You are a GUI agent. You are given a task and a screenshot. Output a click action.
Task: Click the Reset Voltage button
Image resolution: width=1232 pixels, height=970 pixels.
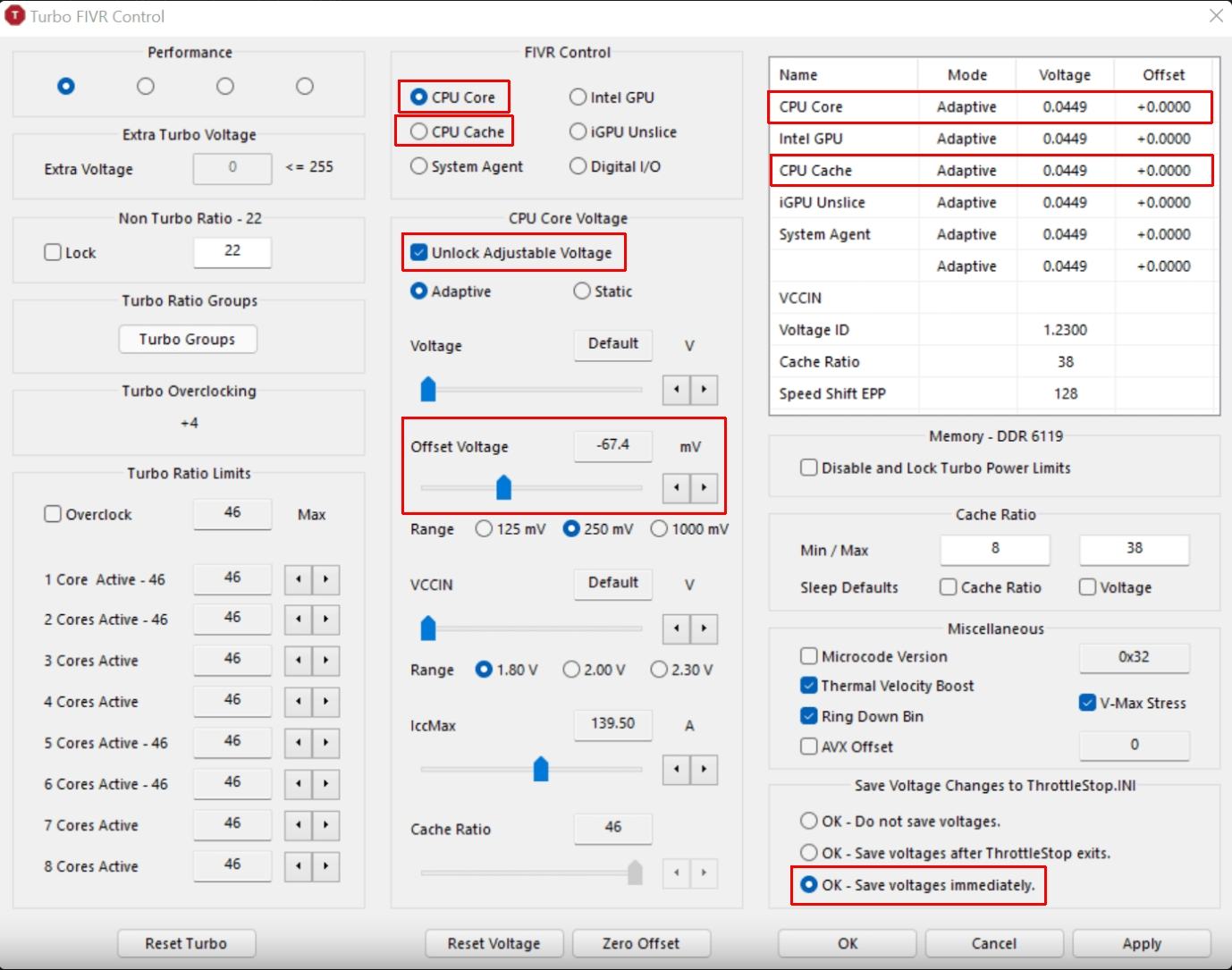[x=494, y=943]
